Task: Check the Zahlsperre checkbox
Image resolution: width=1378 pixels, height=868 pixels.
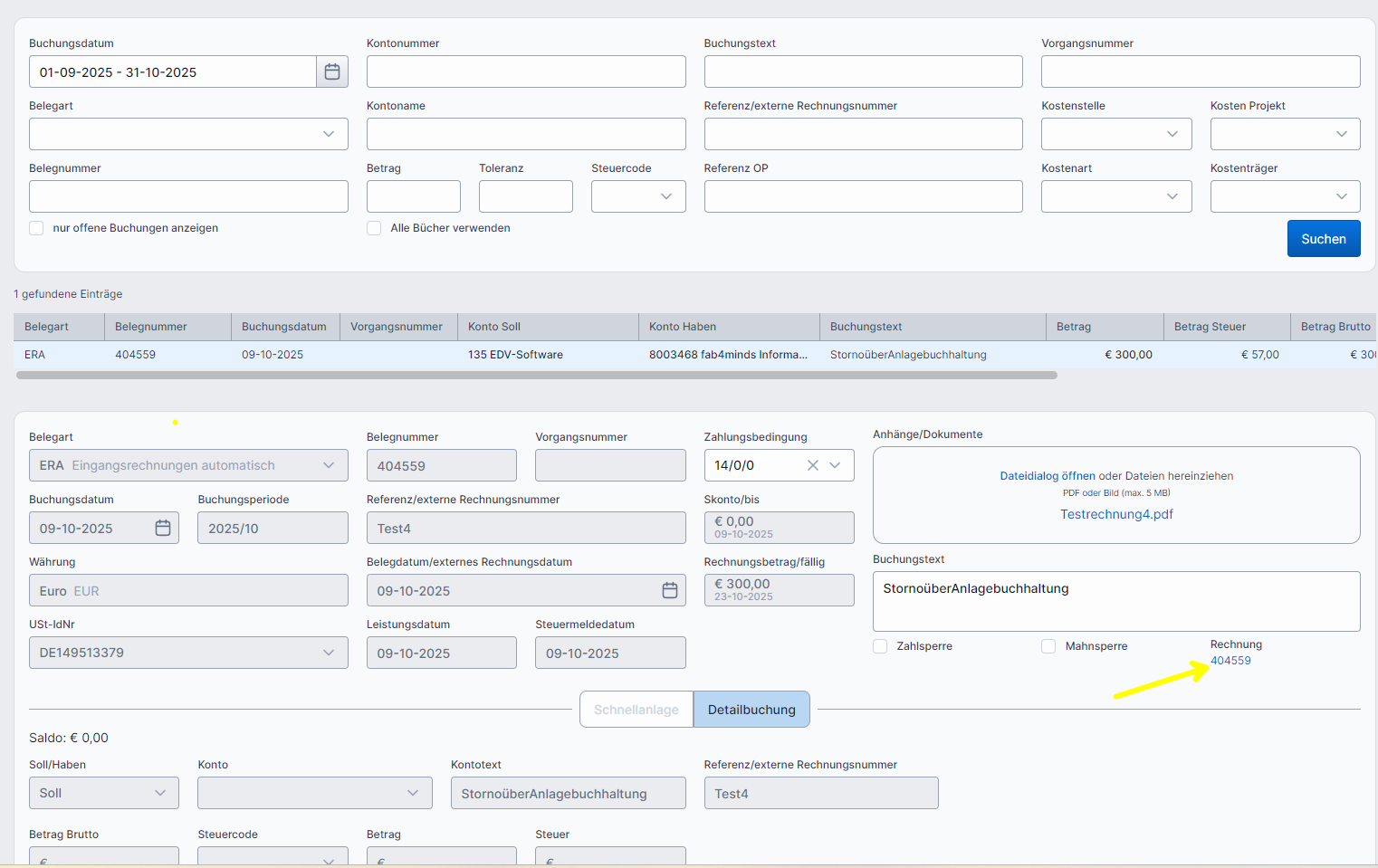Action: [x=880, y=646]
